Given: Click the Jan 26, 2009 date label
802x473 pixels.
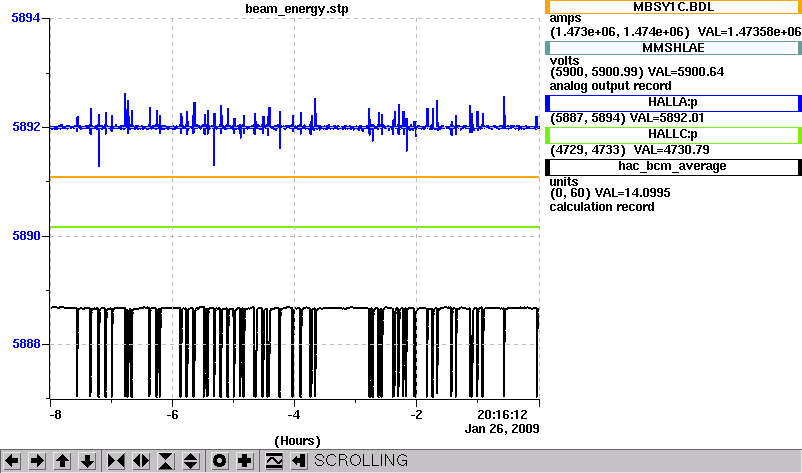Looking at the screenshot, I should [x=502, y=429].
